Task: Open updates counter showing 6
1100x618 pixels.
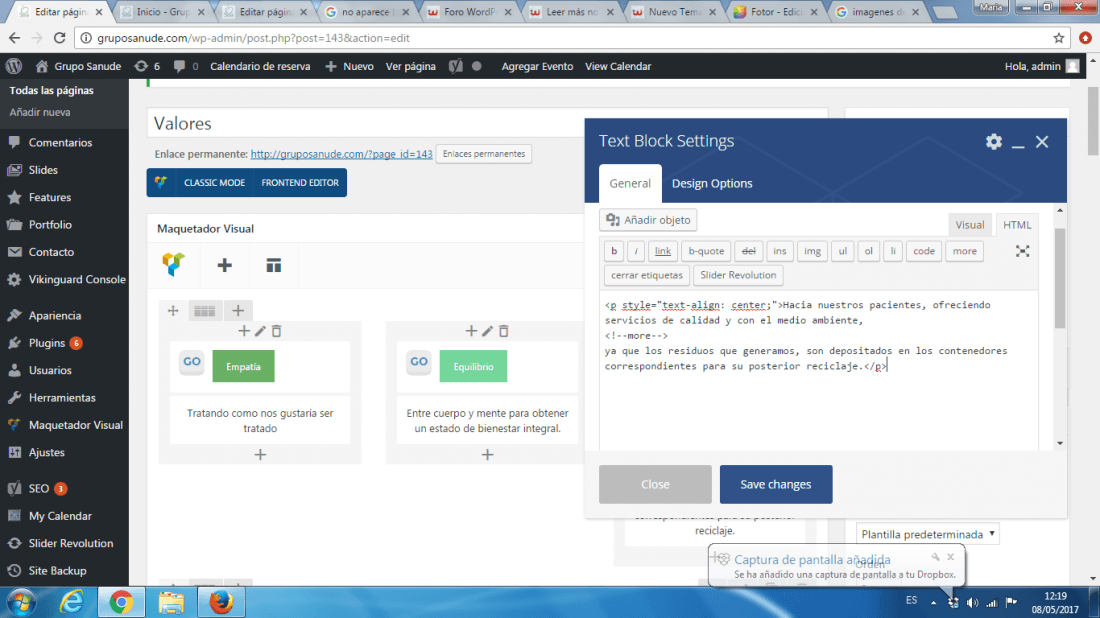Action: tap(147, 66)
